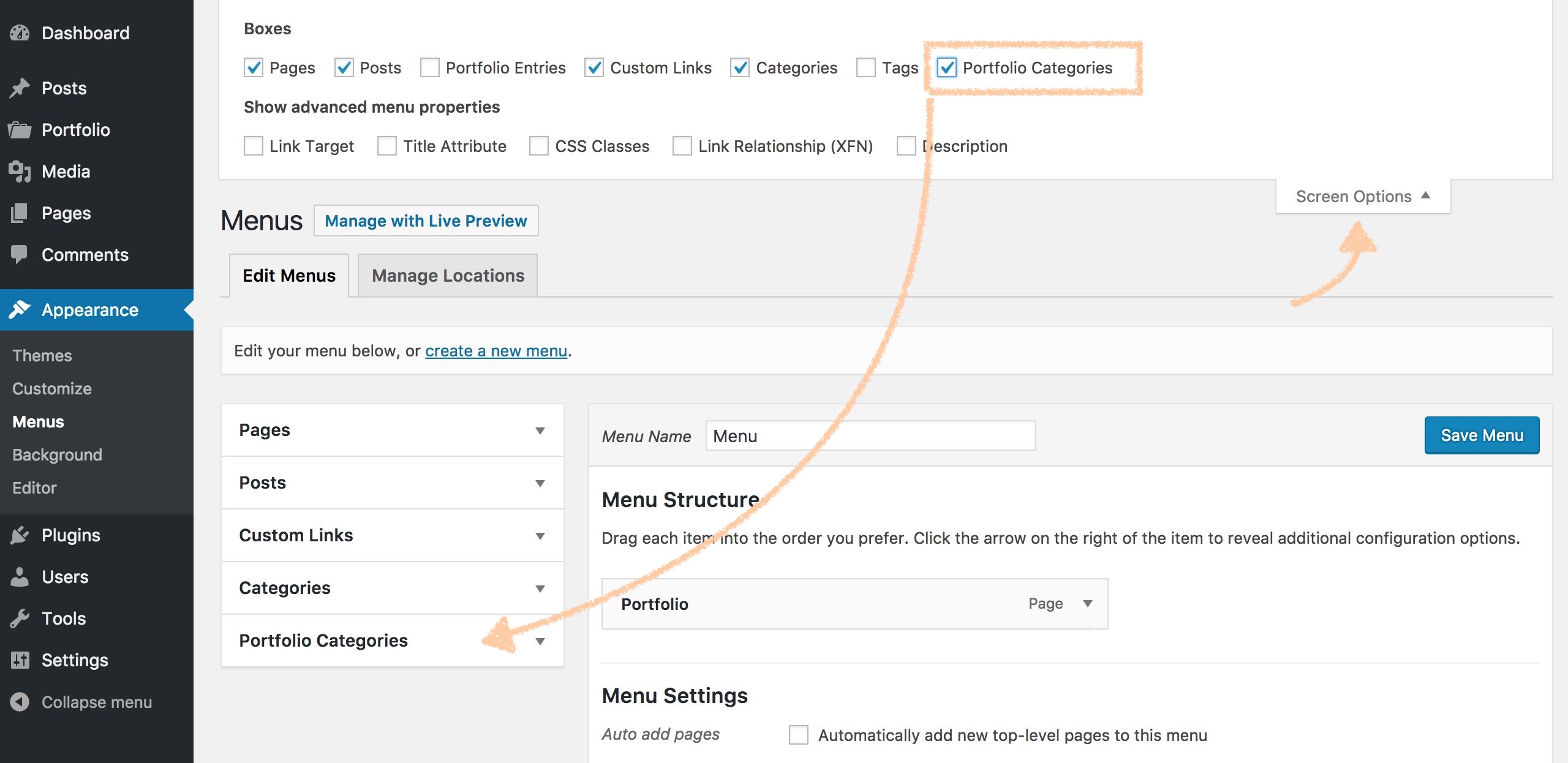Image resolution: width=1568 pixels, height=763 pixels.
Task: Click the Media icon in sidebar
Action: 20,171
